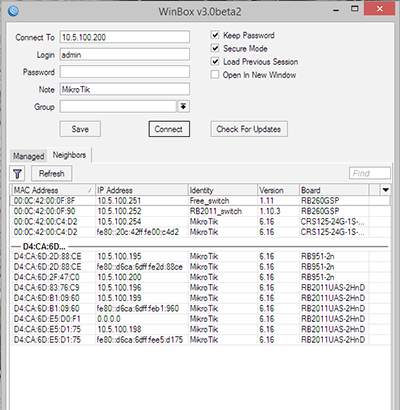Select the 0.0.0.0 IP address row

point(109,319)
